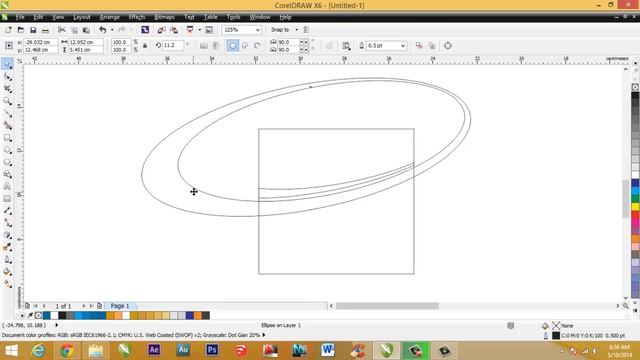Select the Freehand tool in the toolbox

click(7, 113)
